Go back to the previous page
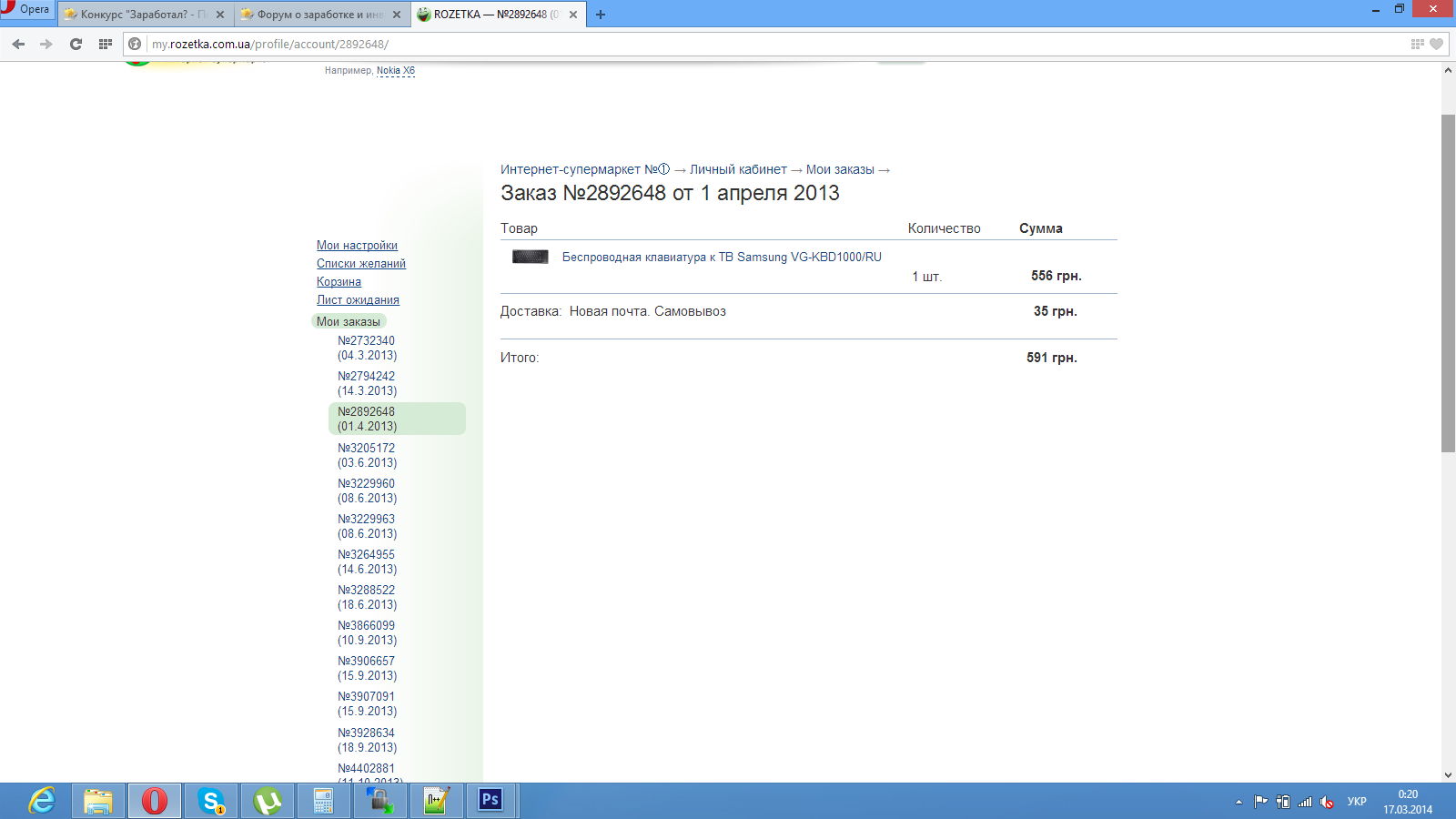Image resolution: width=1456 pixels, height=819 pixels. pos(18,44)
